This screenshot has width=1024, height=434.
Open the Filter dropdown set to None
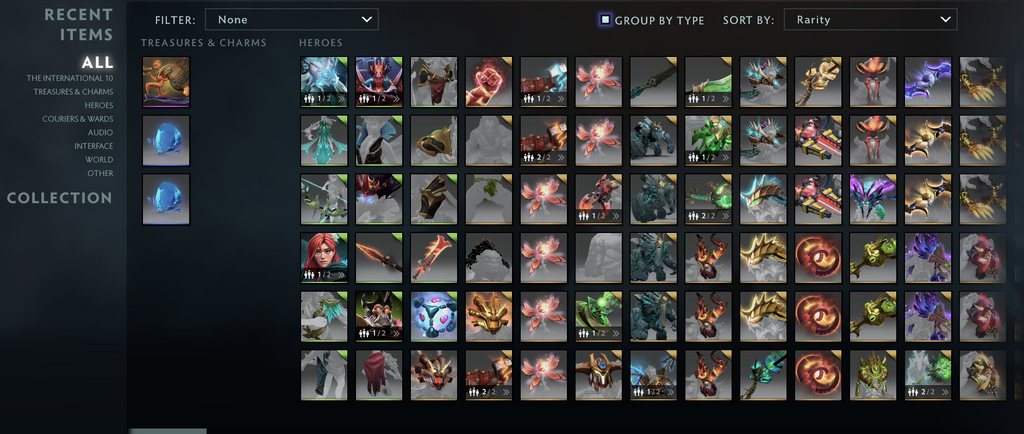click(x=291, y=20)
